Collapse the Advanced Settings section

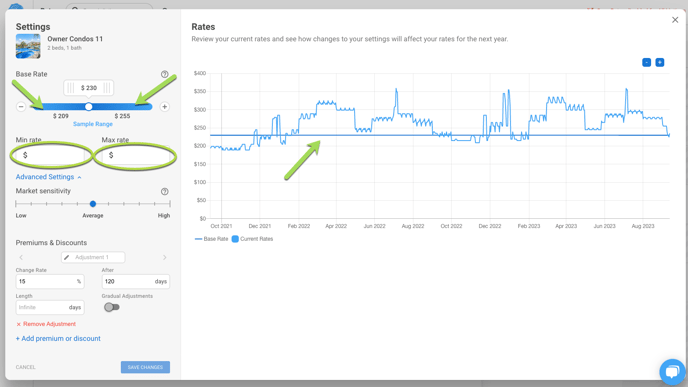[48, 177]
